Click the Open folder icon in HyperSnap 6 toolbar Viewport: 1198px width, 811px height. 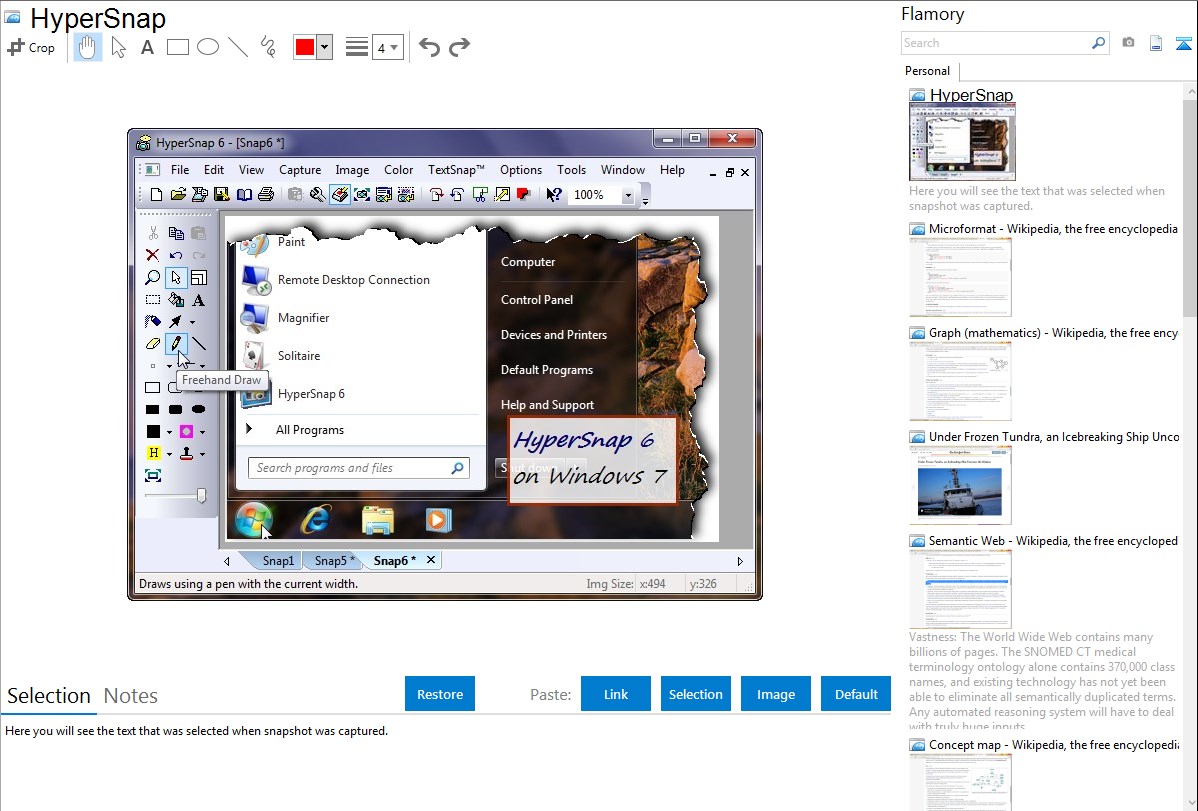178,195
